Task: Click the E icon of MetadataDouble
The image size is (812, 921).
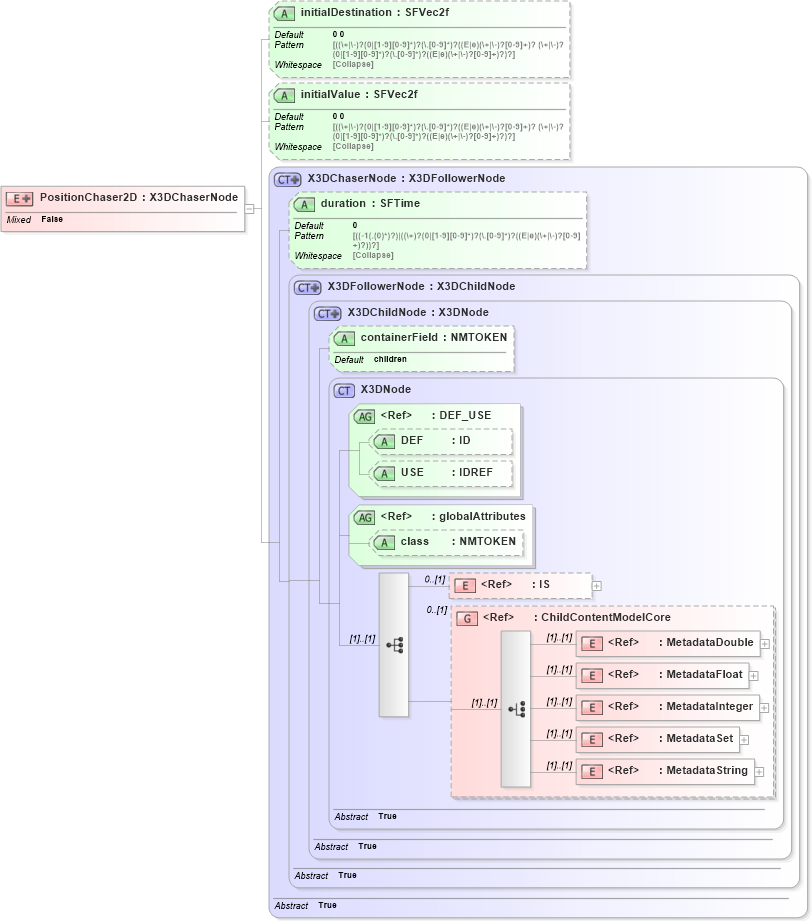Action: pyautogui.click(x=592, y=644)
